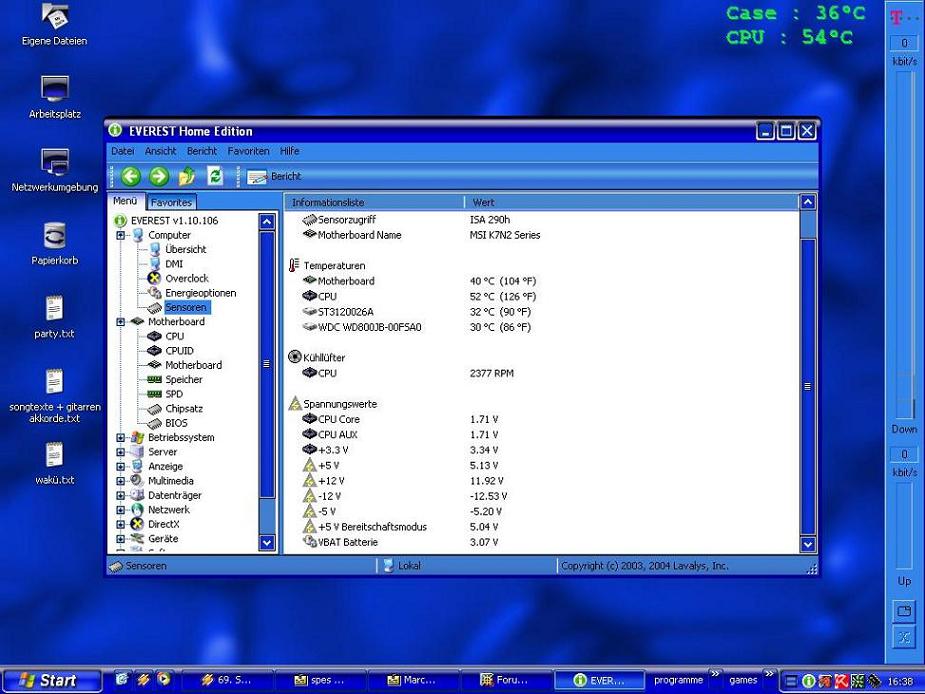The image size is (925, 694).
Task: Select the Speicher tree item
Action: click(183, 379)
